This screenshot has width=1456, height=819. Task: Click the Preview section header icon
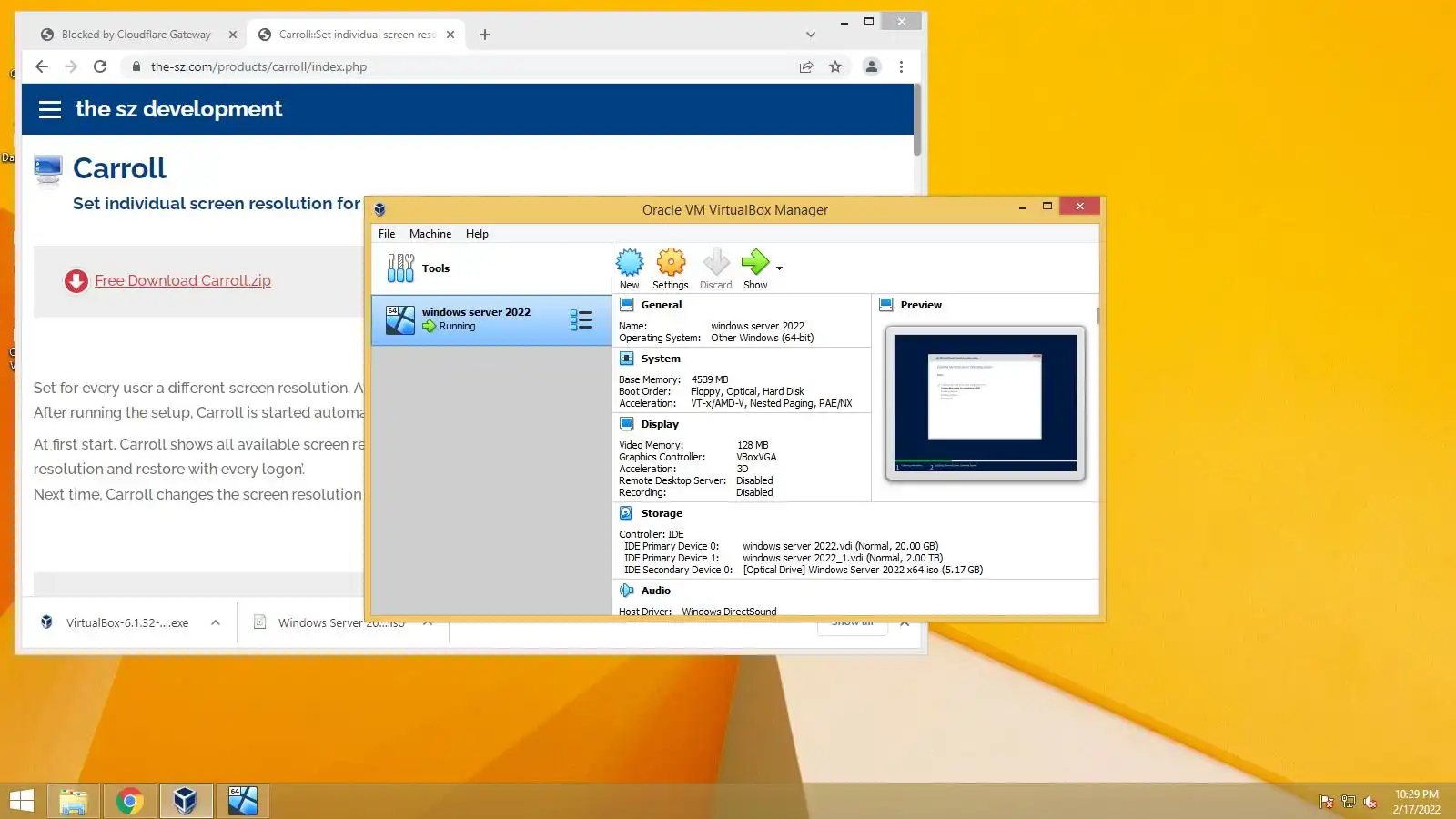tap(886, 305)
